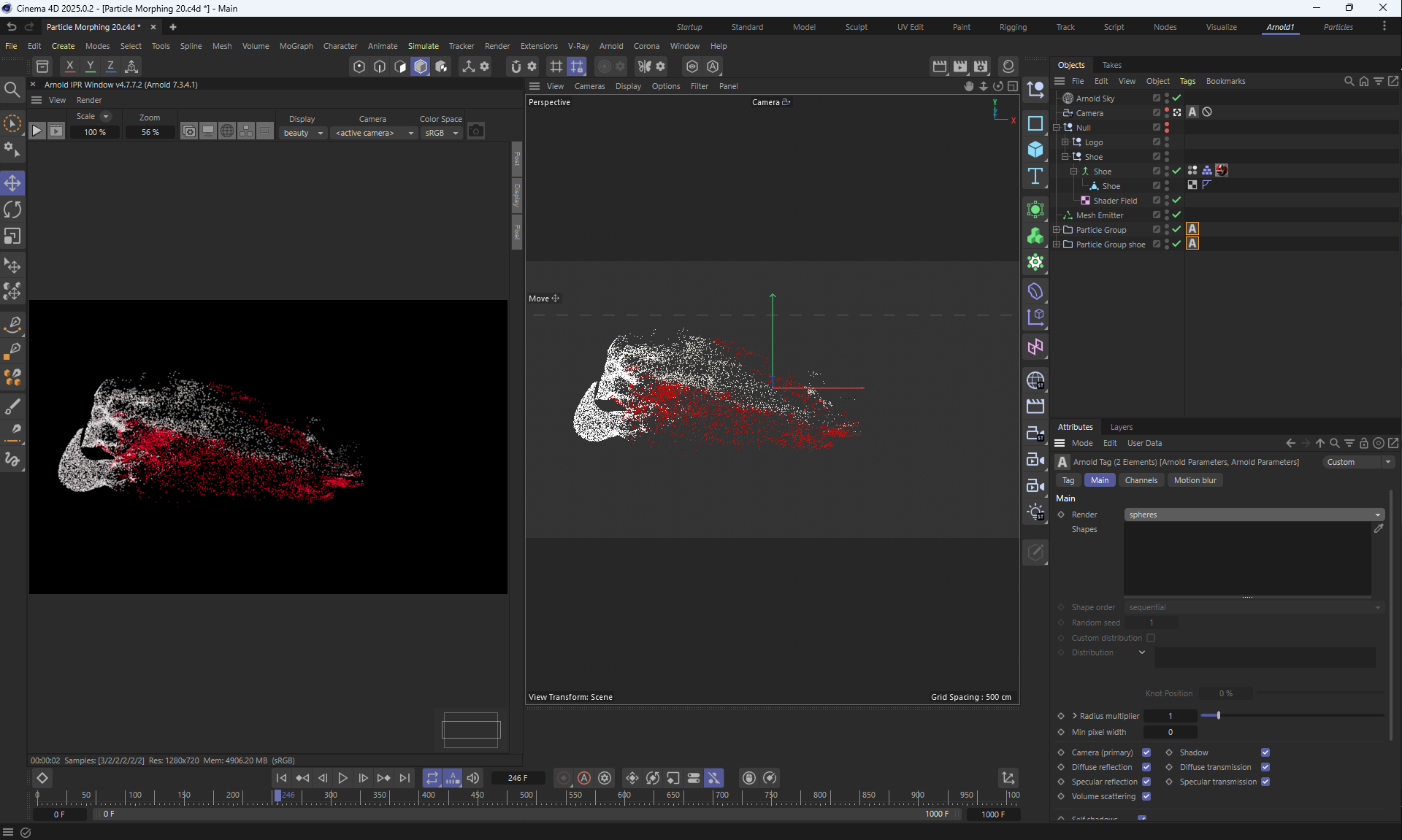Toggle the Volume scattering checkbox

1146,796
